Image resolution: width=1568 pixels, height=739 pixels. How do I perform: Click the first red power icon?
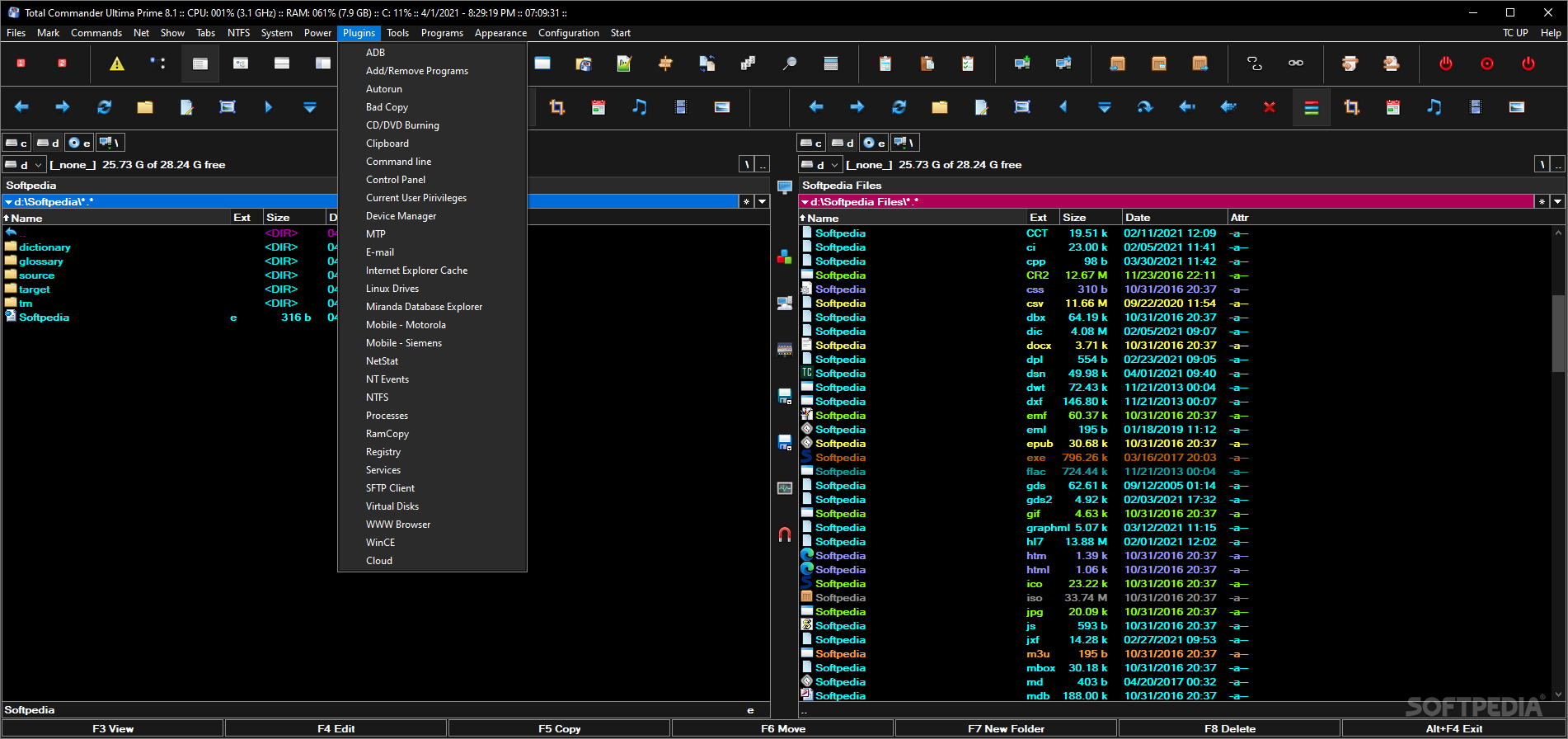[1446, 64]
